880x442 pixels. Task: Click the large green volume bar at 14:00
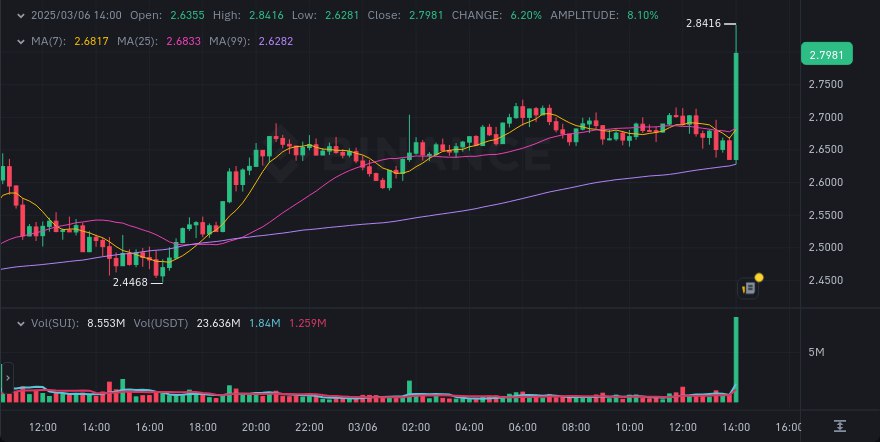736,360
